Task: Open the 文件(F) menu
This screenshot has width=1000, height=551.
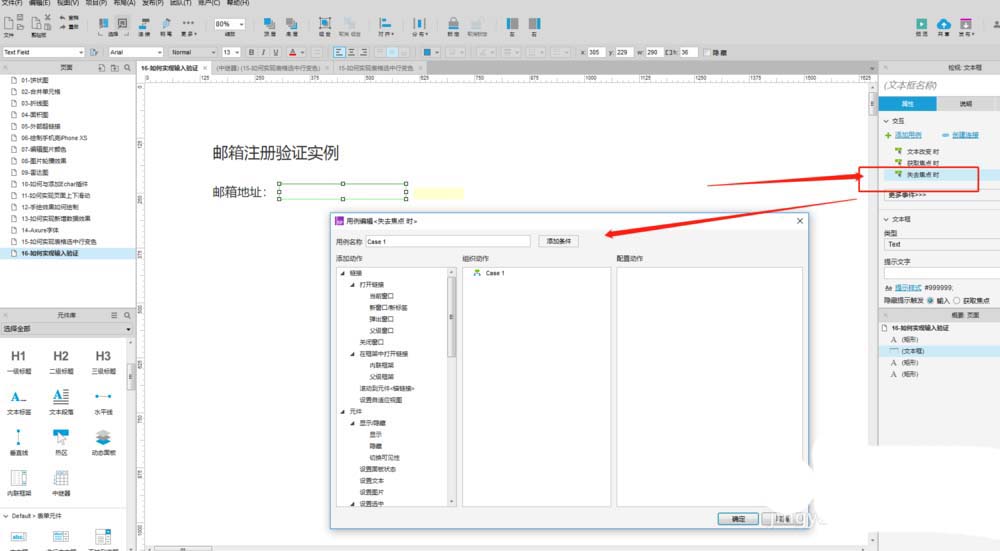Action: coord(12,3)
